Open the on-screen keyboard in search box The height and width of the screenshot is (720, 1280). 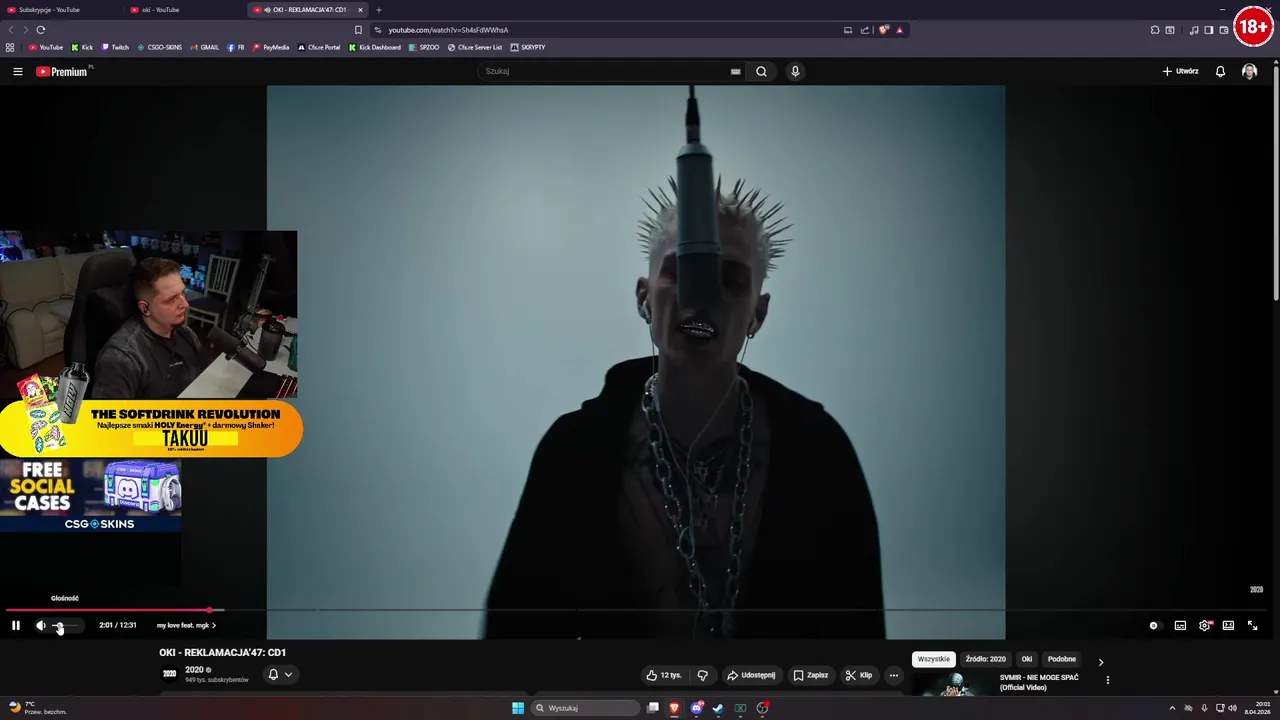coord(735,71)
